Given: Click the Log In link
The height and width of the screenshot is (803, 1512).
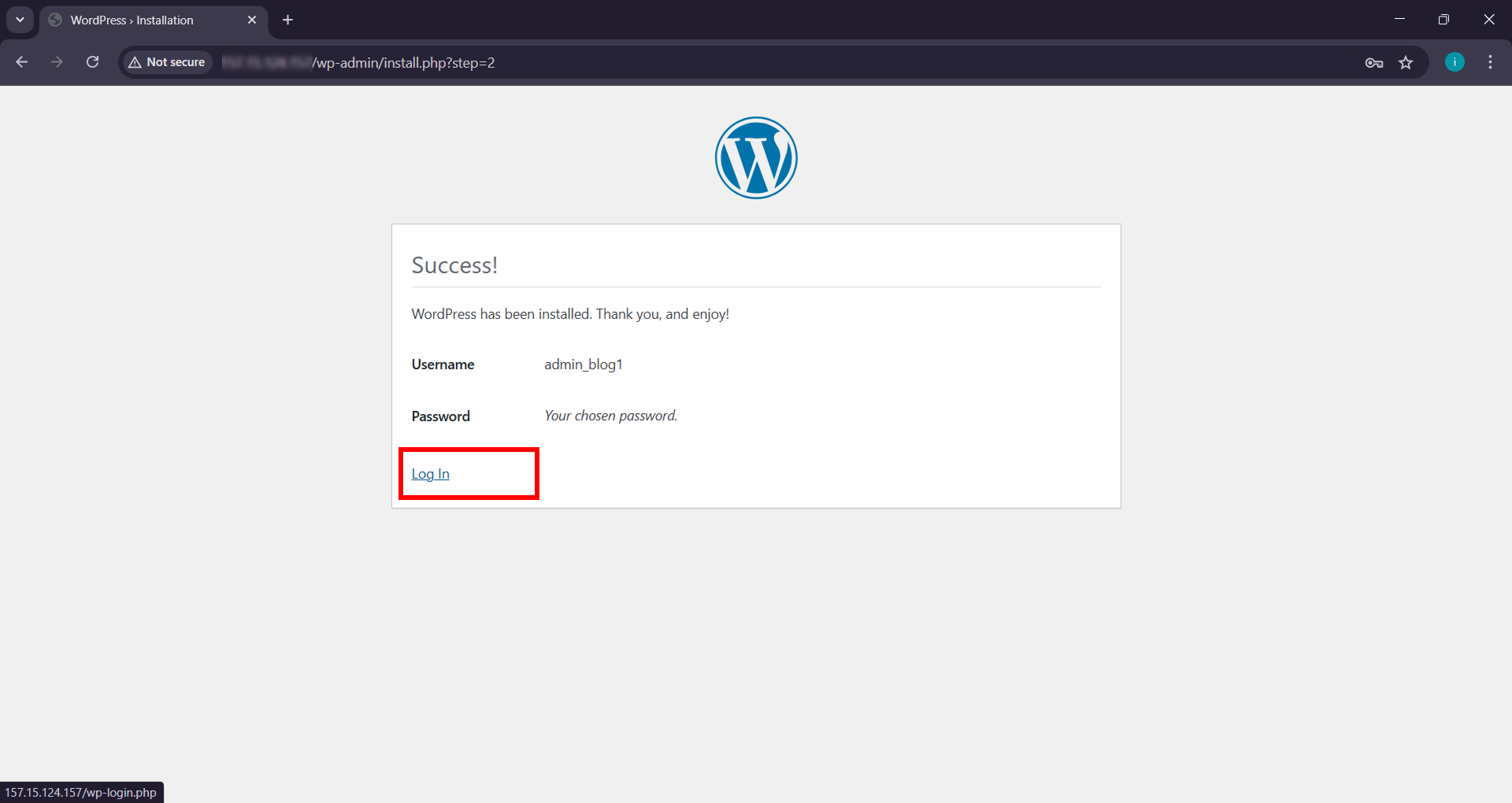Looking at the screenshot, I should click(430, 473).
